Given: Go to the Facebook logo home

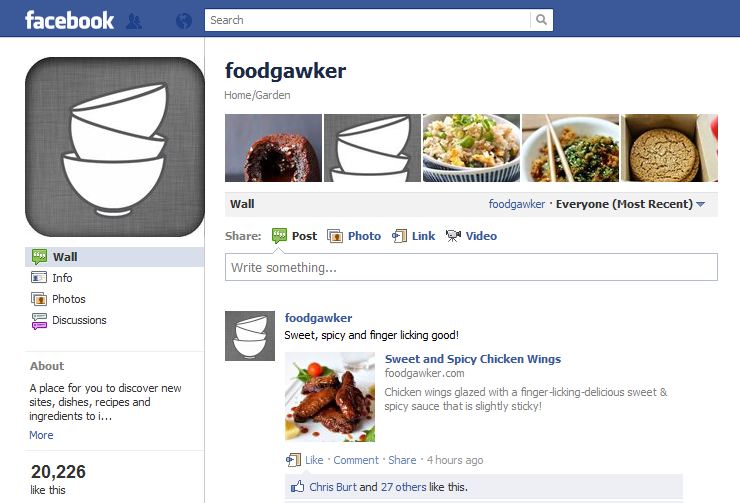Looking at the screenshot, I should pos(69,21).
